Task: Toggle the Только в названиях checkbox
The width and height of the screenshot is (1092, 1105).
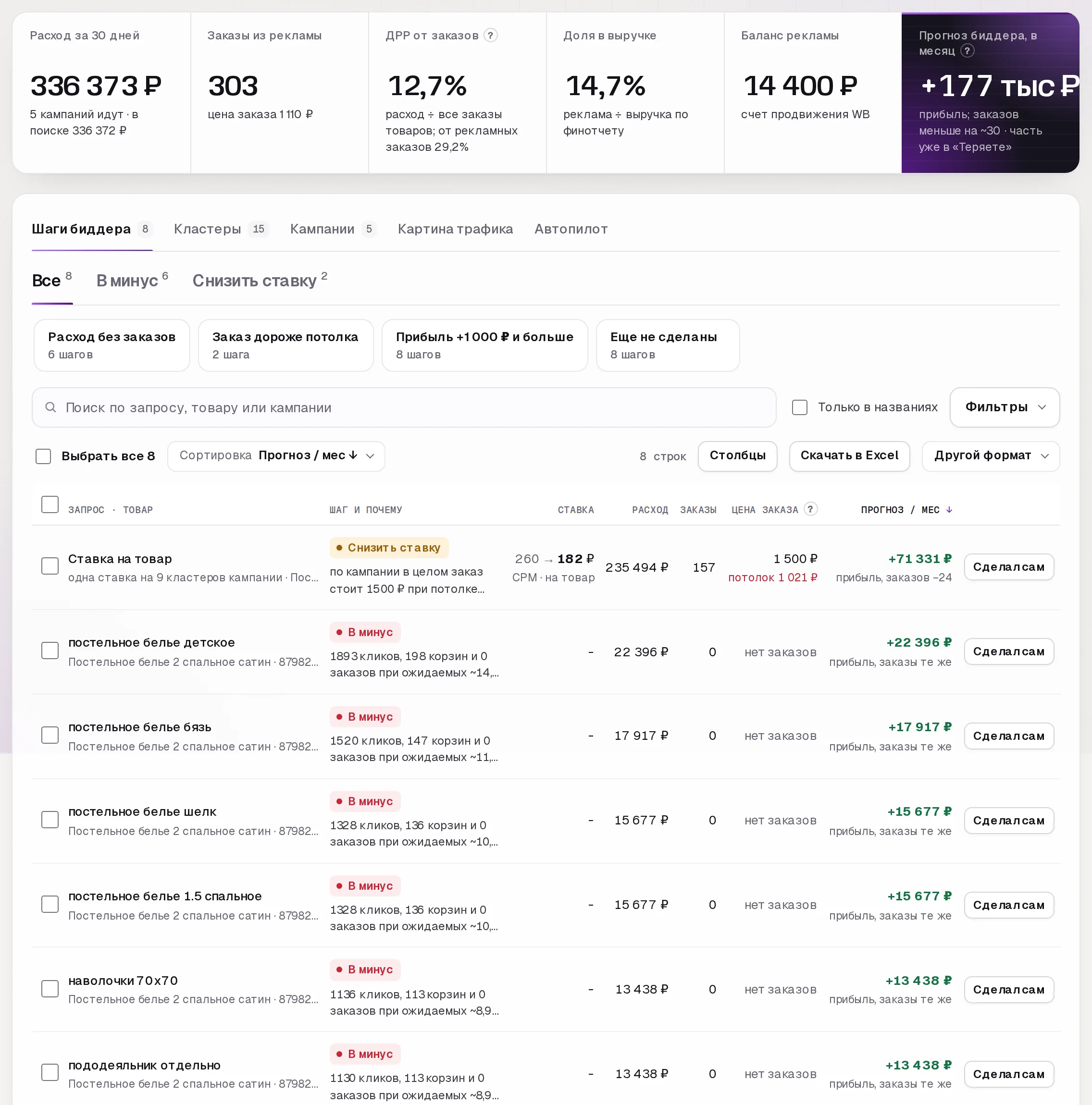Action: pos(800,407)
